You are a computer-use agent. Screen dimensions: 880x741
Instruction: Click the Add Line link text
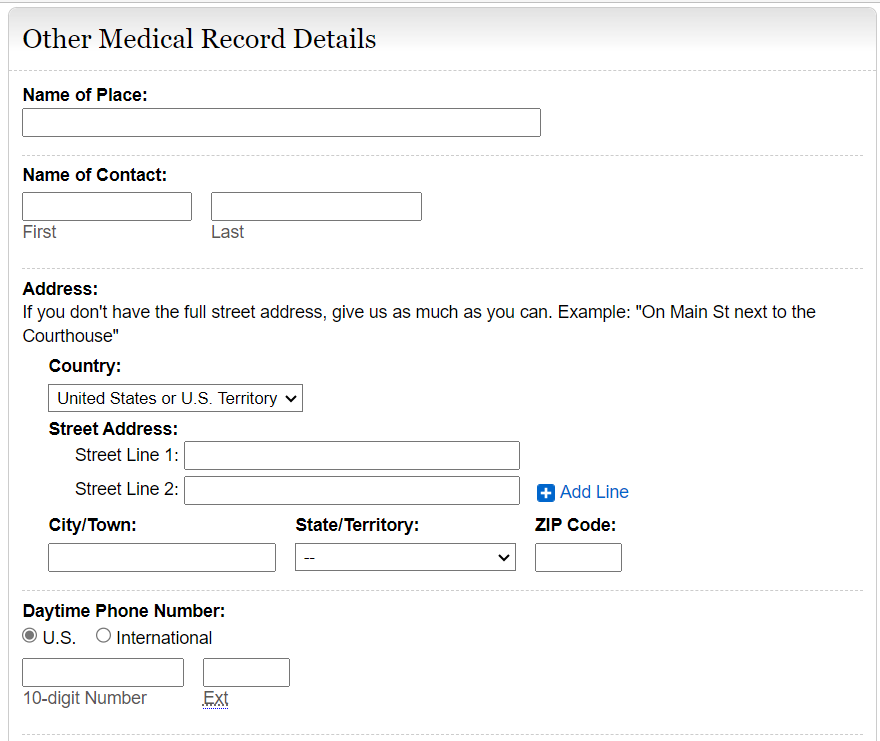point(594,492)
